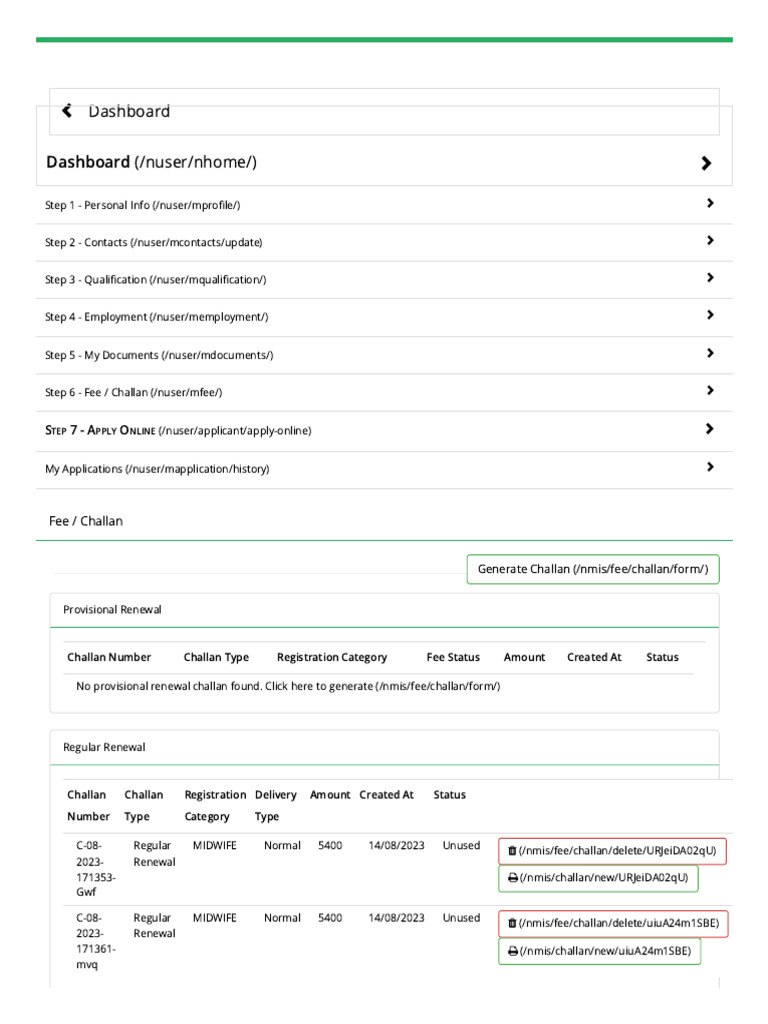Viewport: 768px width, 1024px height.
Task: Expand Step 1 Personal Info chevron
Action: (709, 204)
